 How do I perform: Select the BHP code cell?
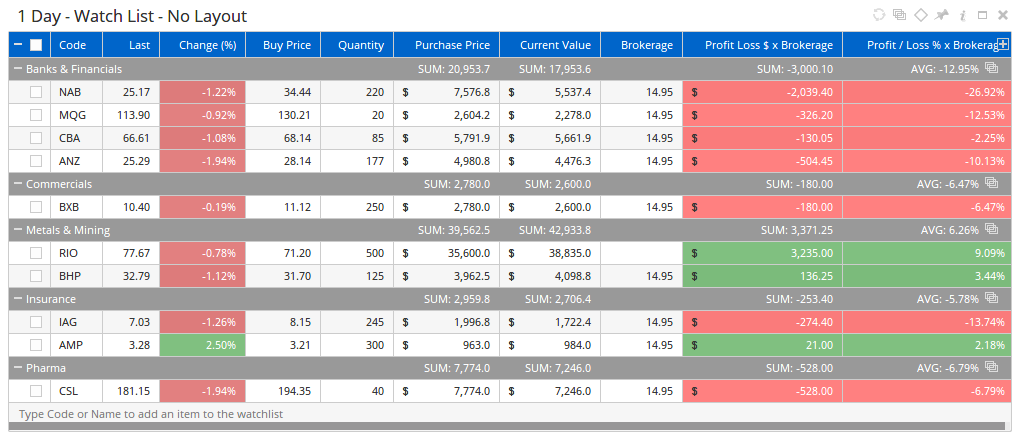pyautogui.click(x=76, y=276)
